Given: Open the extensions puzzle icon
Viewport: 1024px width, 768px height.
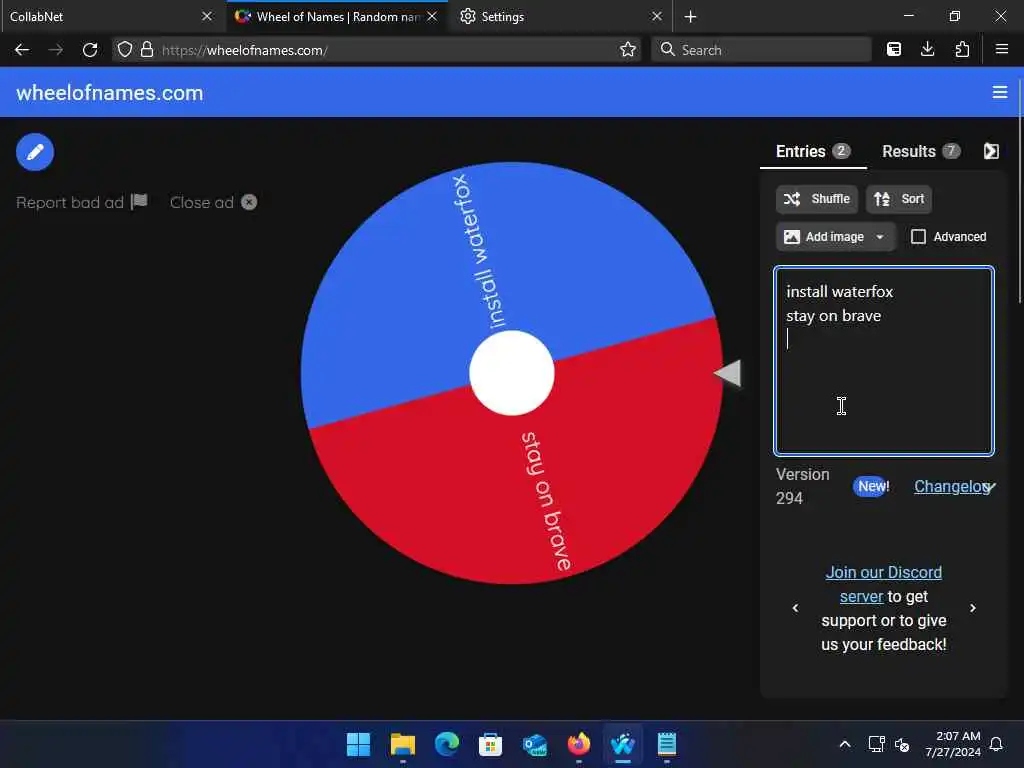Looking at the screenshot, I should click(962, 50).
